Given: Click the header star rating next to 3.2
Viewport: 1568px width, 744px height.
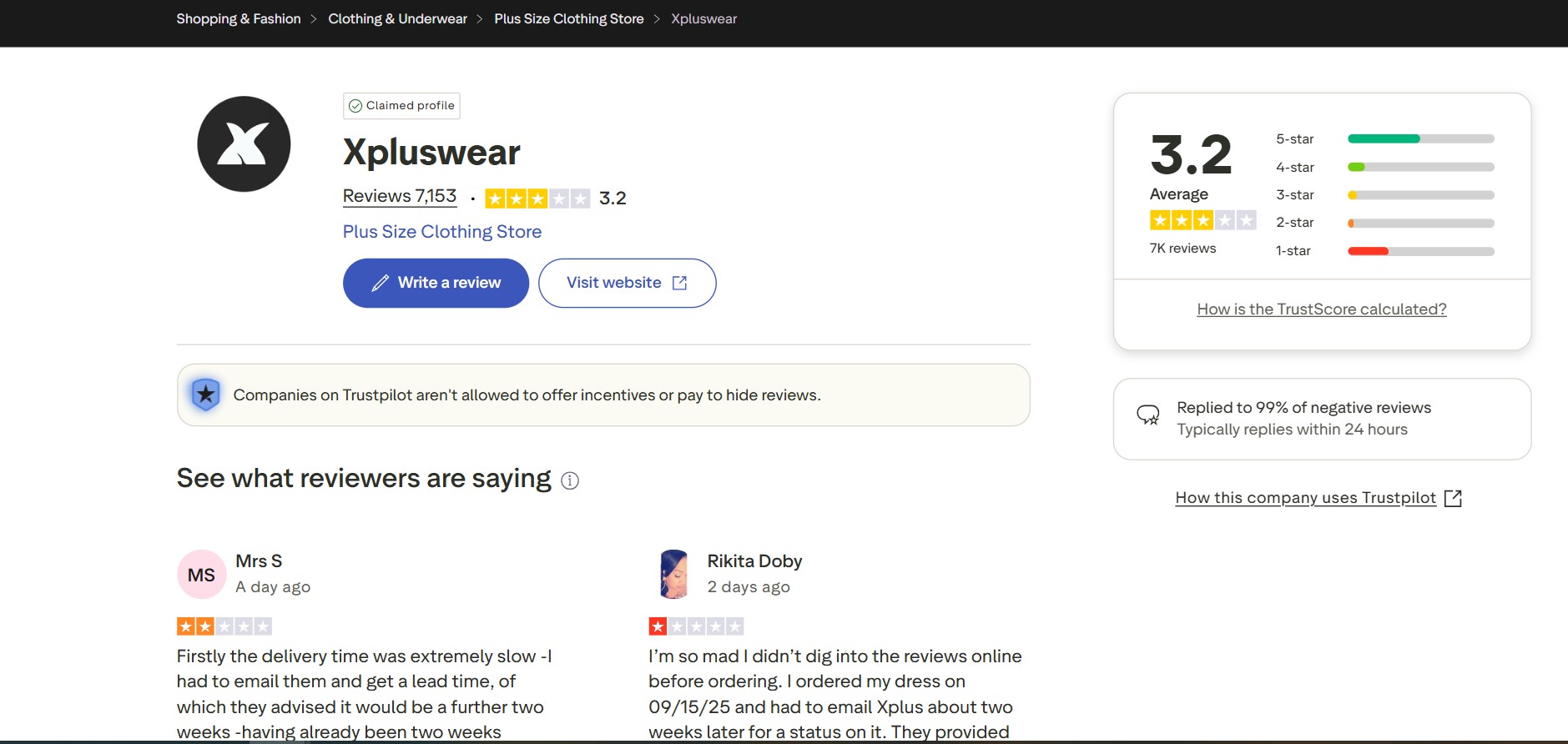Looking at the screenshot, I should pyautogui.click(x=537, y=199).
